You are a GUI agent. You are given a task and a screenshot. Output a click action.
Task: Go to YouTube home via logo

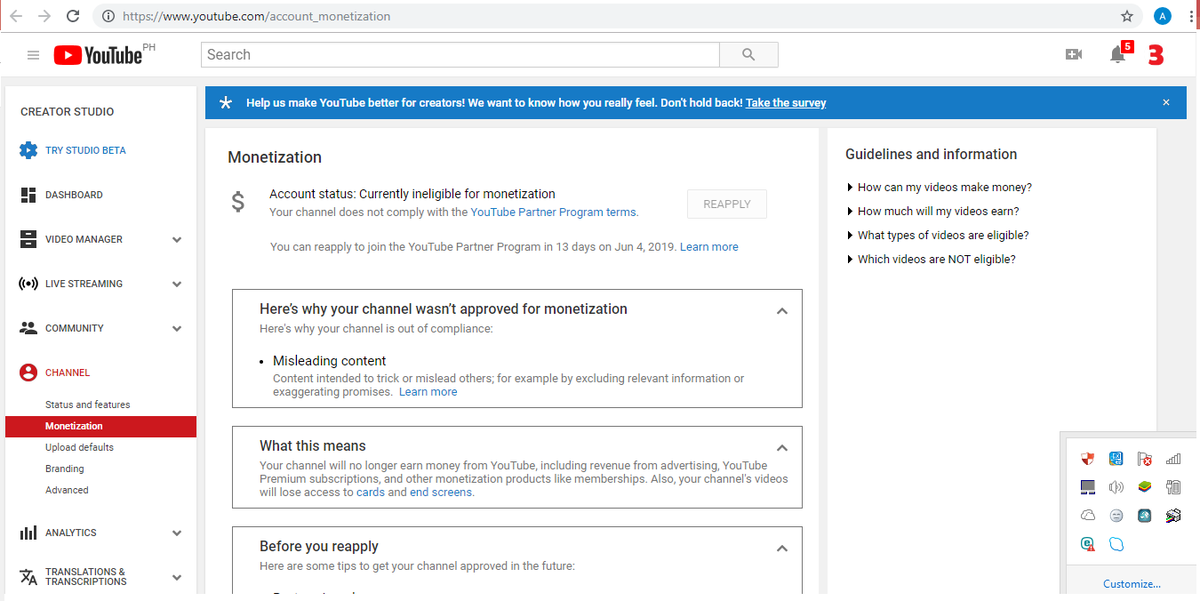coord(98,55)
